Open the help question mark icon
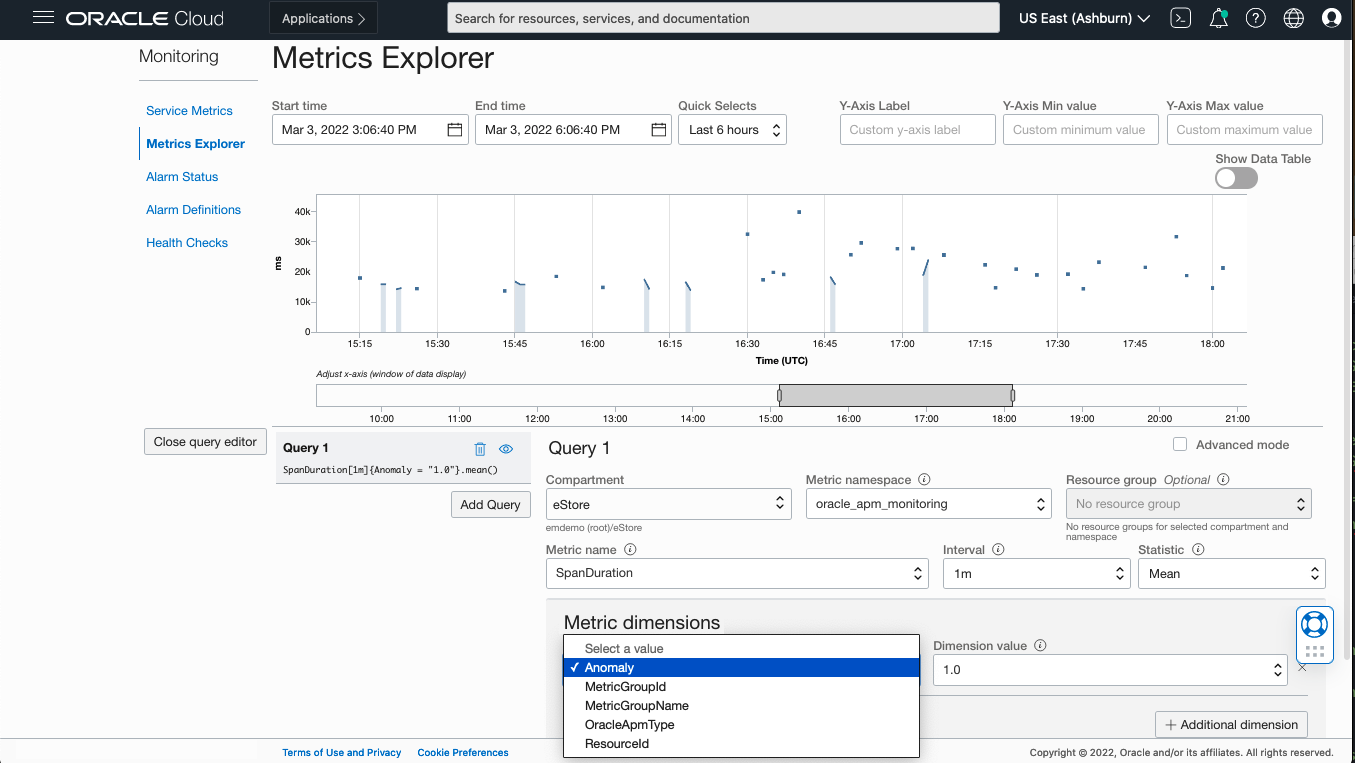The image size is (1355, 763). tap(1256, 17)
